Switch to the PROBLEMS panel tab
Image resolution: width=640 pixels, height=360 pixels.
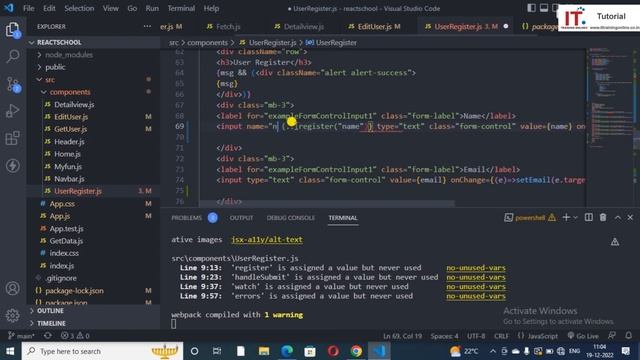click(x=187, y=218)
